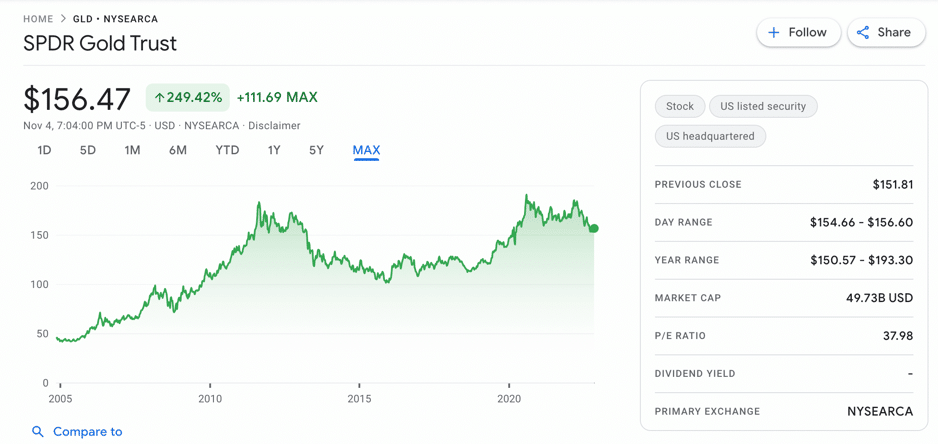The height and width of the screenshot is (444, 938).
Task: Click the Stock tag chip
Action: 680,106
